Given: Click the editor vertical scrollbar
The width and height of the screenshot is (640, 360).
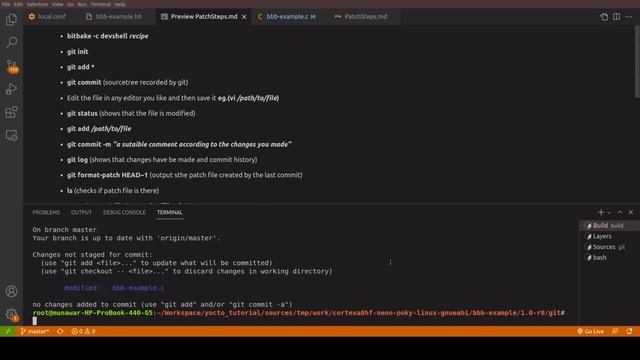Looking at the screenshot, I should [x=637, y=61].
